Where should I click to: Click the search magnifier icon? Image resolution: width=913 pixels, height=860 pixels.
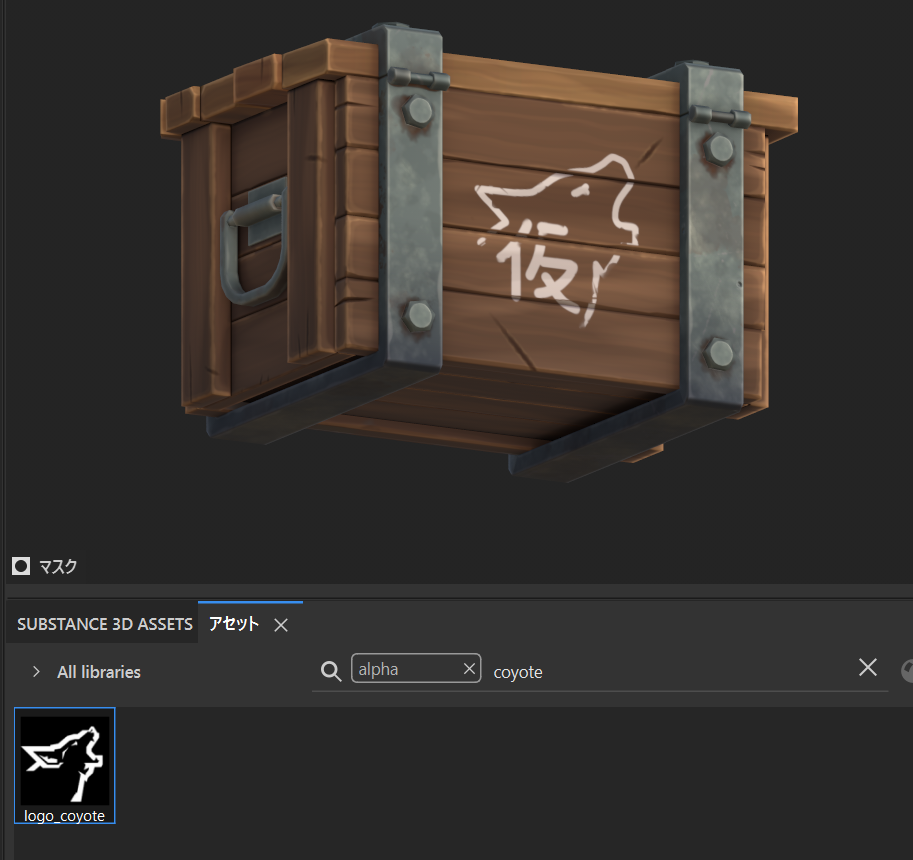pyautogui.click(x=330, y=670)
